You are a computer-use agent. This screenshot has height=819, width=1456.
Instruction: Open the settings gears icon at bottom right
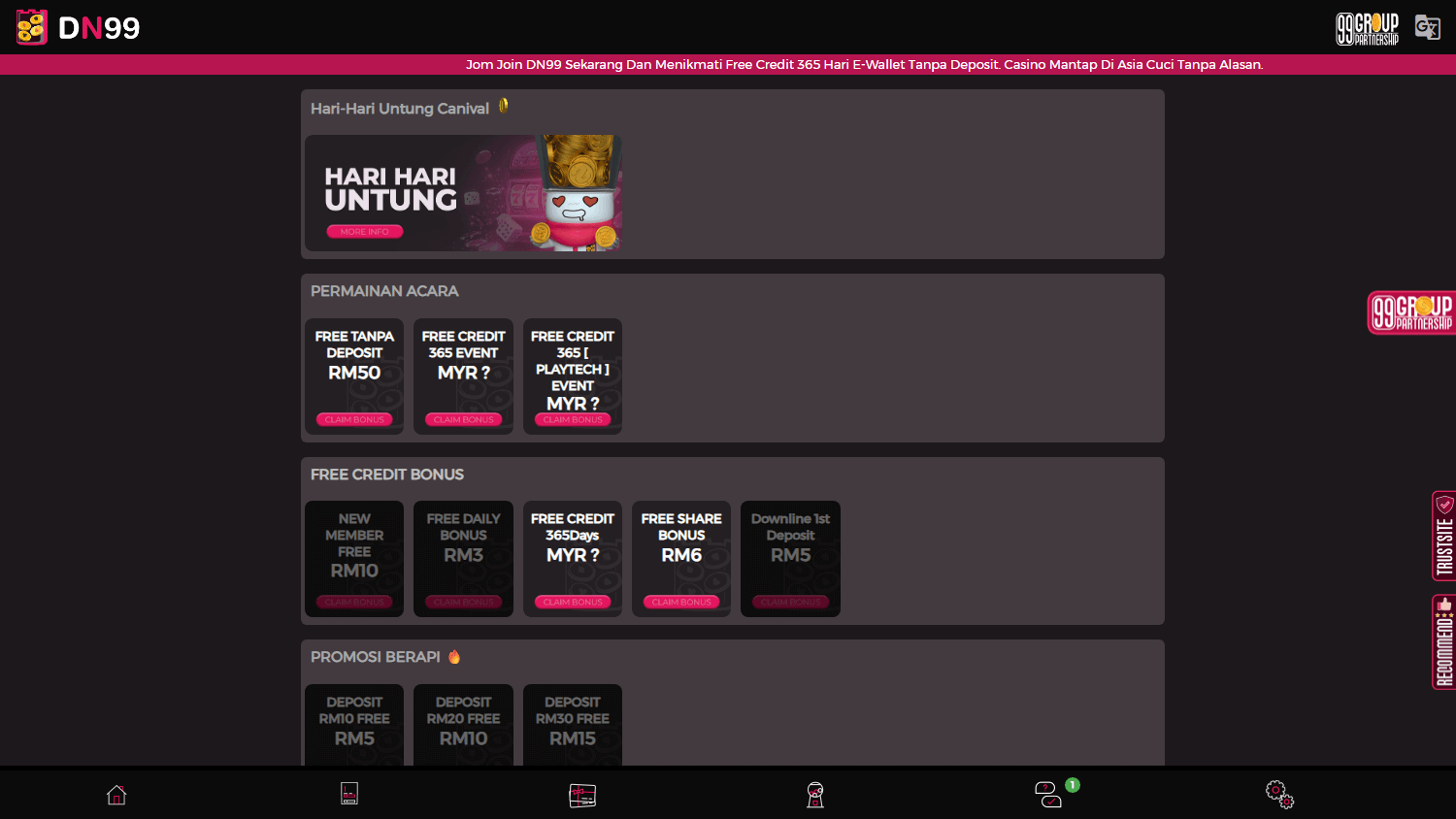1279,794
